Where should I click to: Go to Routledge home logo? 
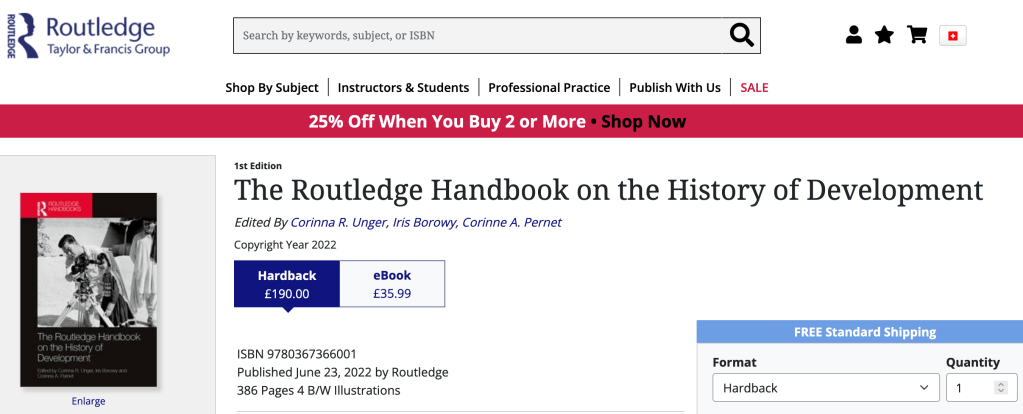pos(88,36)
